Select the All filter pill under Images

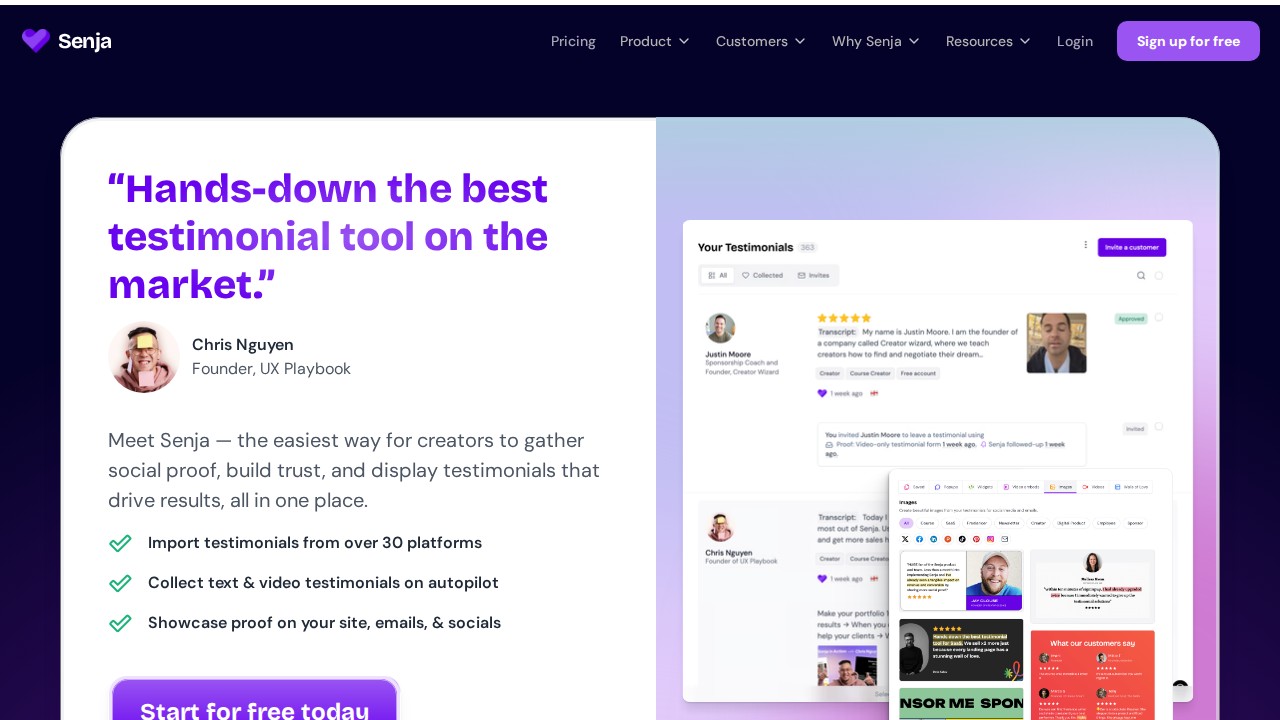tap(906, 523)
